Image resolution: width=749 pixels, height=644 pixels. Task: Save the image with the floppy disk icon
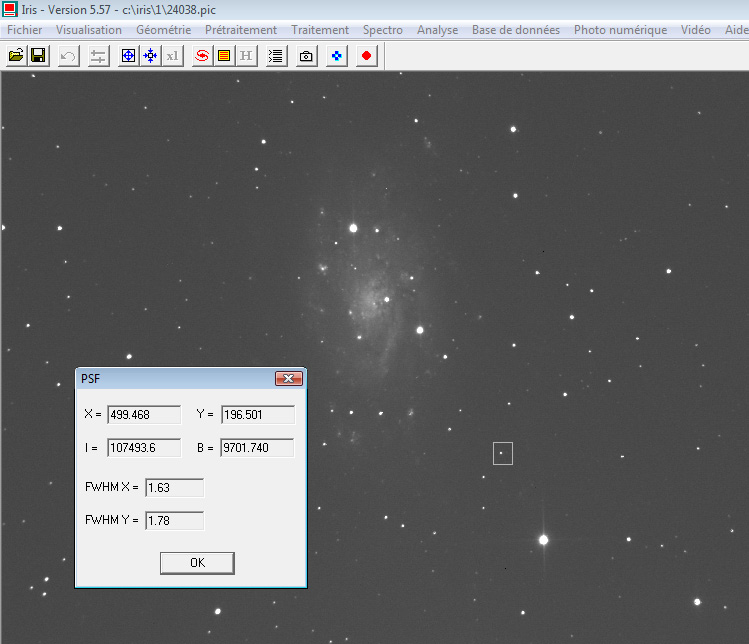click(39, 56)
